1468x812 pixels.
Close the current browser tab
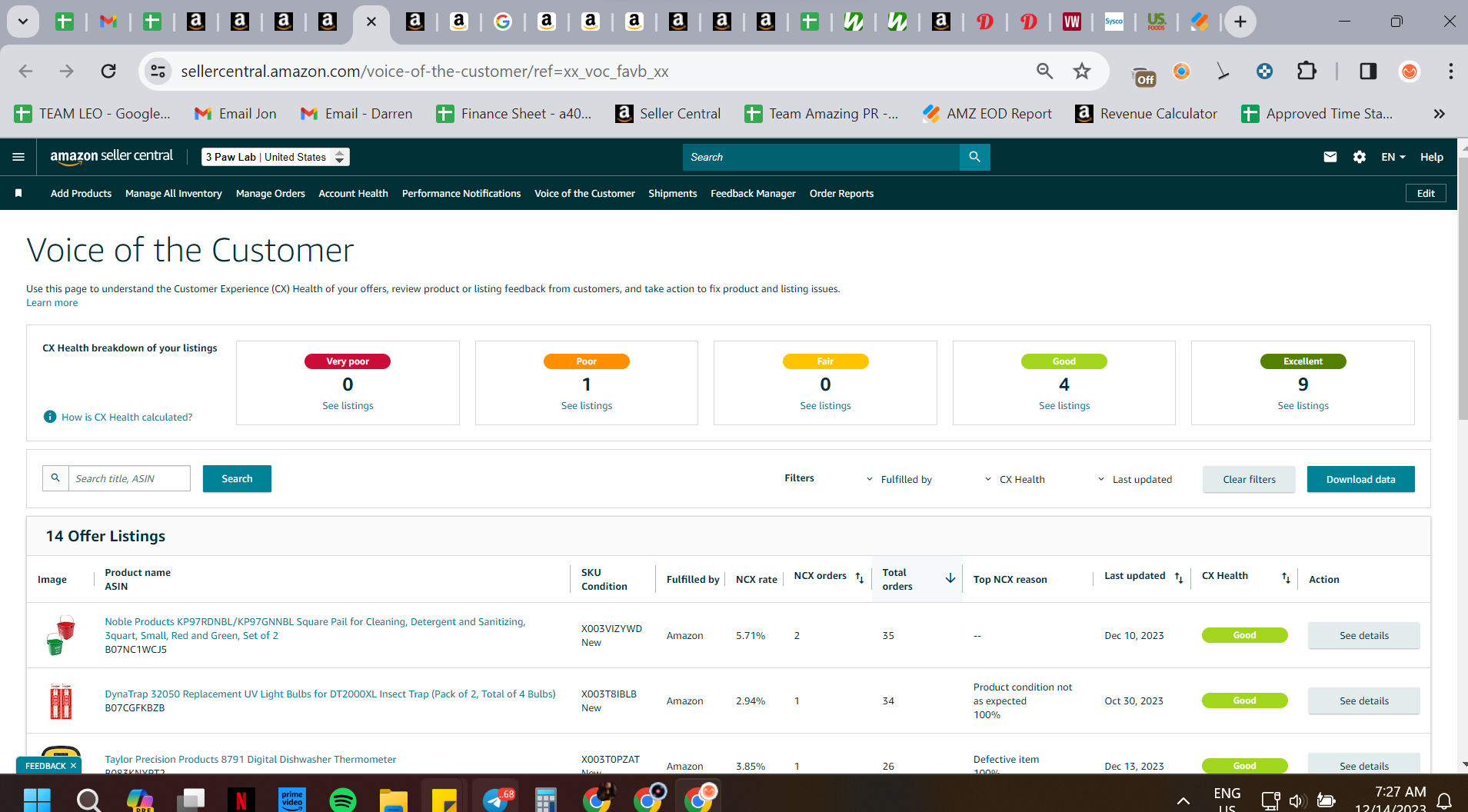point(371,22)
